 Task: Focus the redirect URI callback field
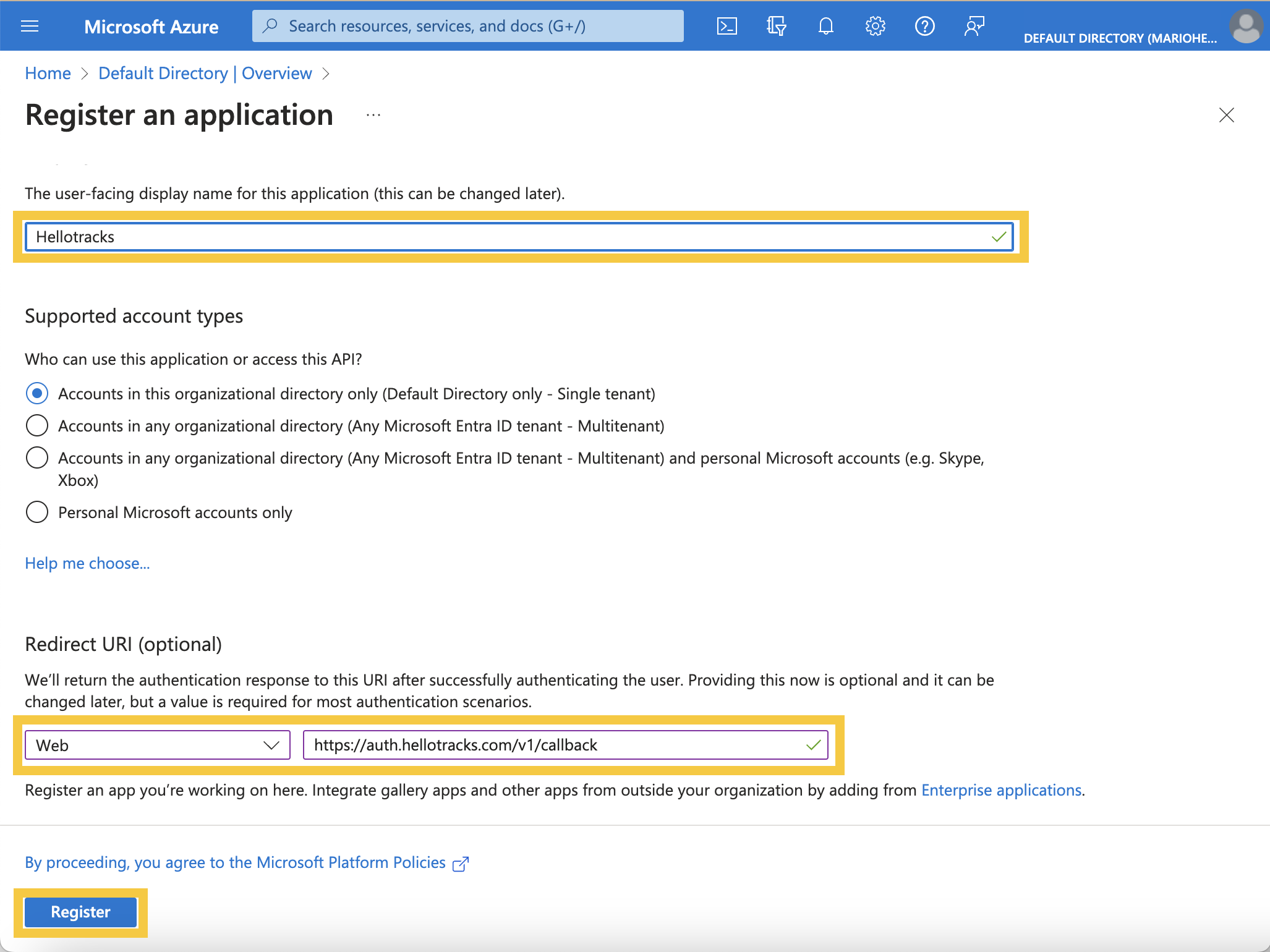[x=565, y=745]
